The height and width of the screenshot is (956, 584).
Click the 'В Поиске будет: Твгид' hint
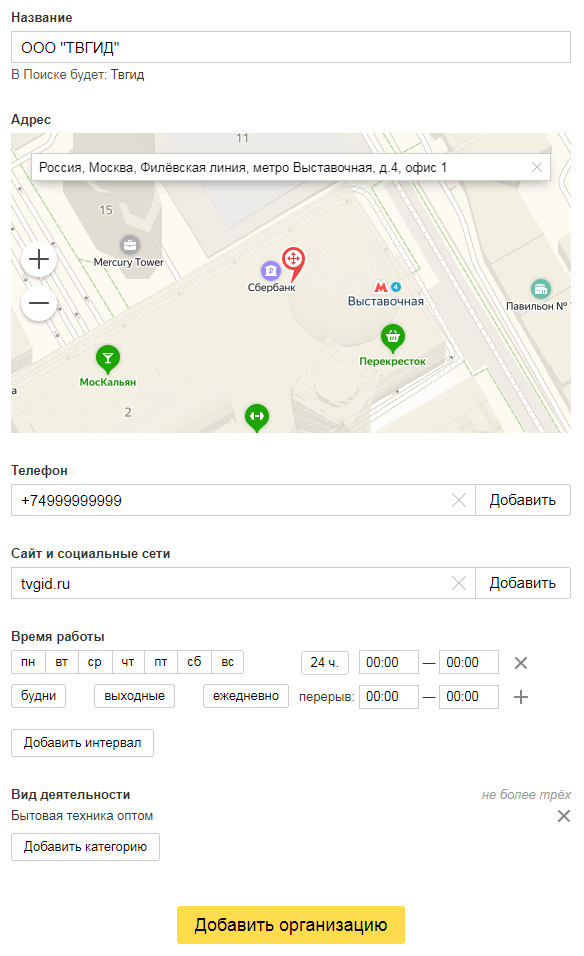click(x=78, y=75)
